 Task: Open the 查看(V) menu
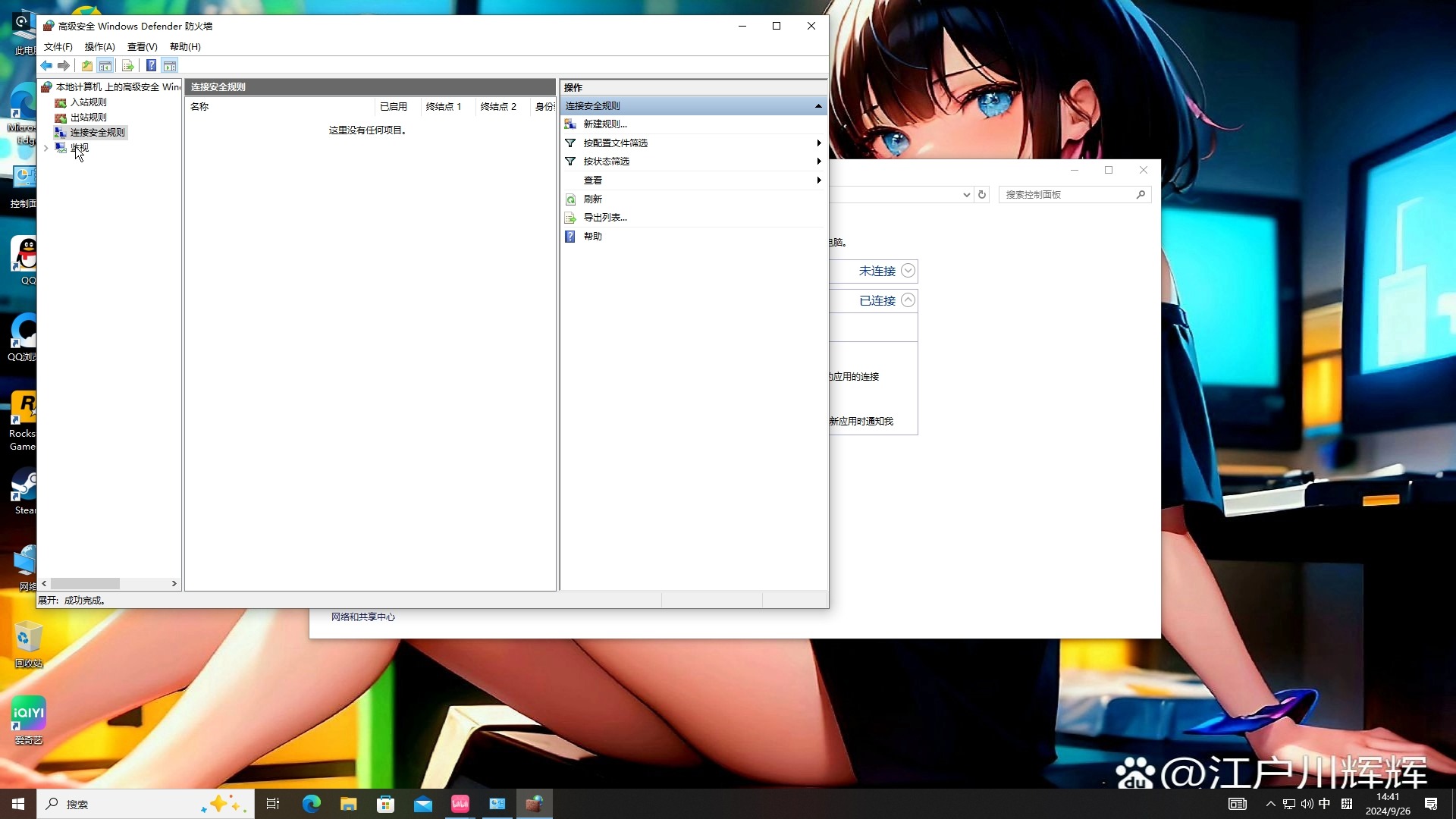click(142, 47)
